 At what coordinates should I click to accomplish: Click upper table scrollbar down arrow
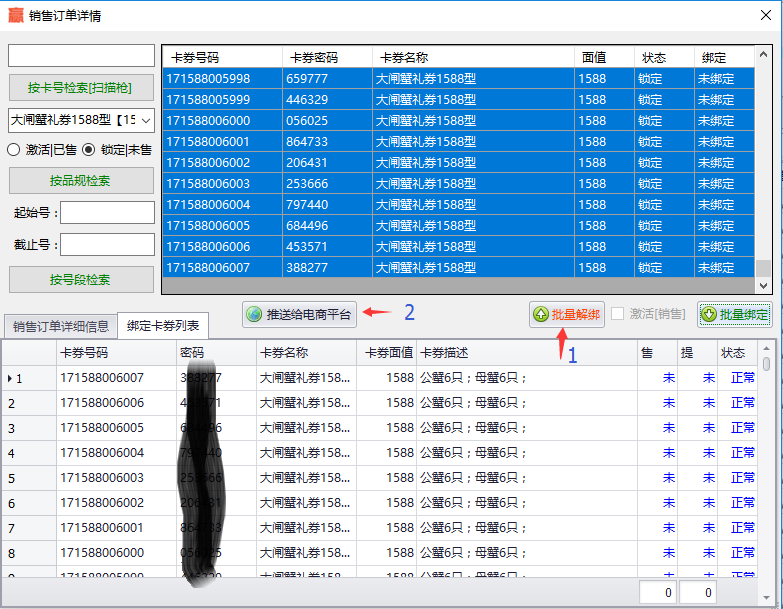[x=763, y=286]
